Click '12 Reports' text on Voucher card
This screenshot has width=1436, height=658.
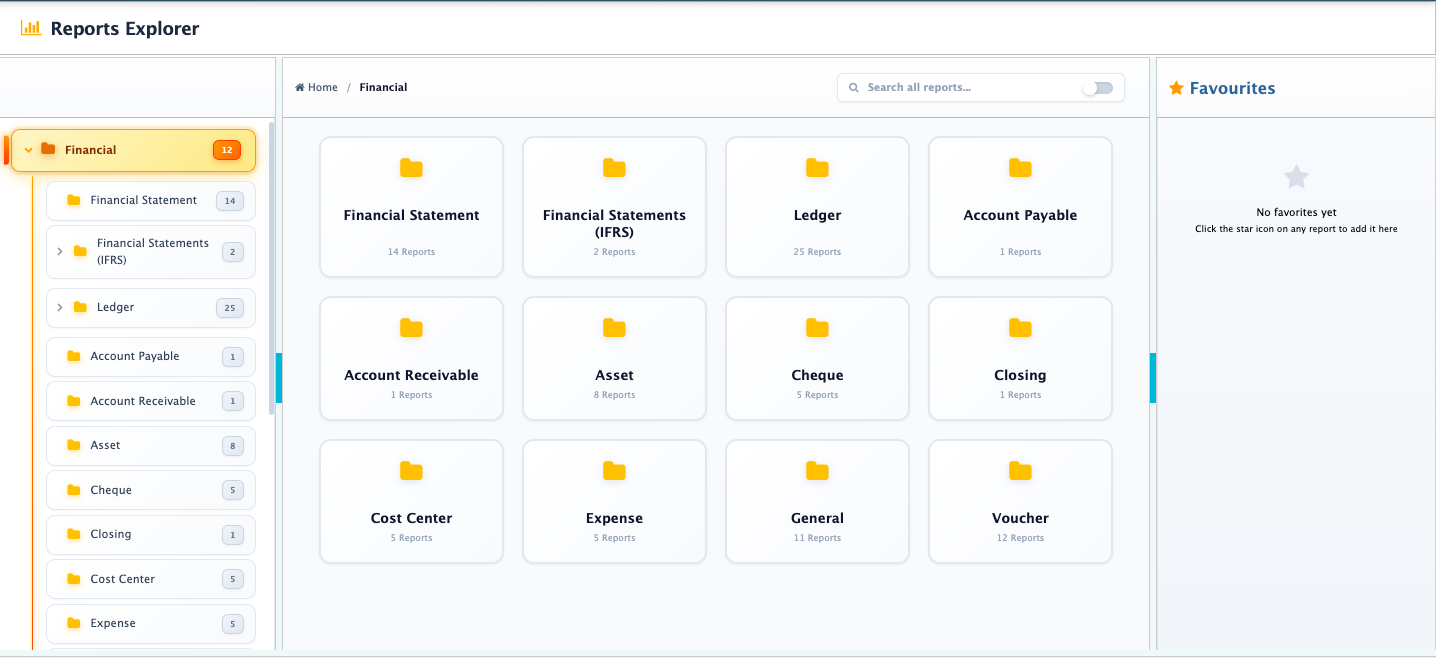click(x=1020, y=538)
